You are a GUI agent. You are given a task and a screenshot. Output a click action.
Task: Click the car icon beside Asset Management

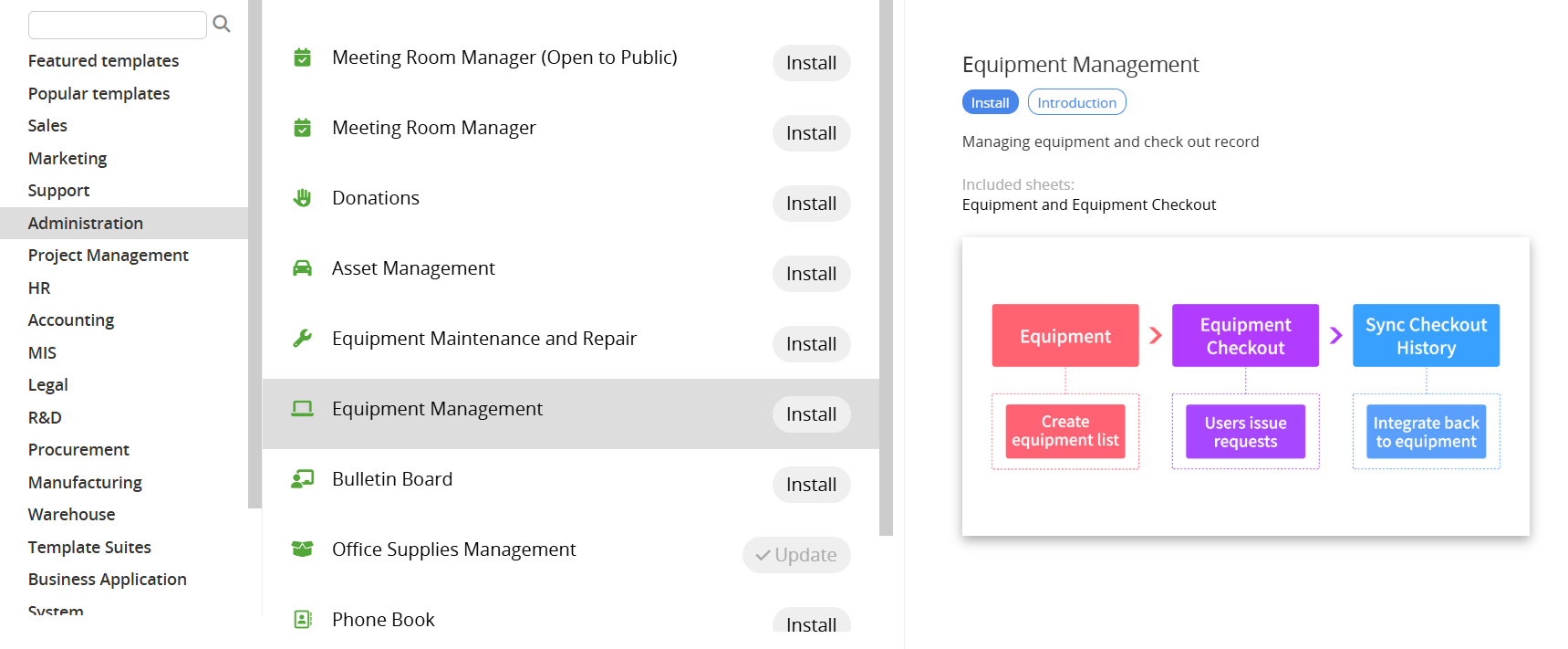point(302,268)
